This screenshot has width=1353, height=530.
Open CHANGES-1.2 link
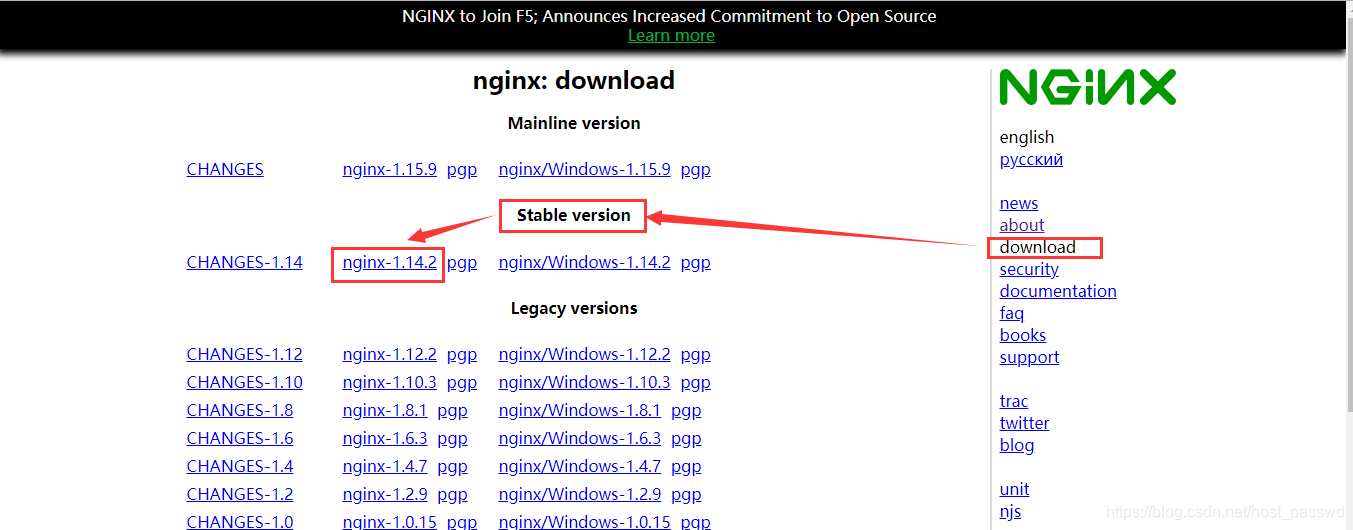240,494
